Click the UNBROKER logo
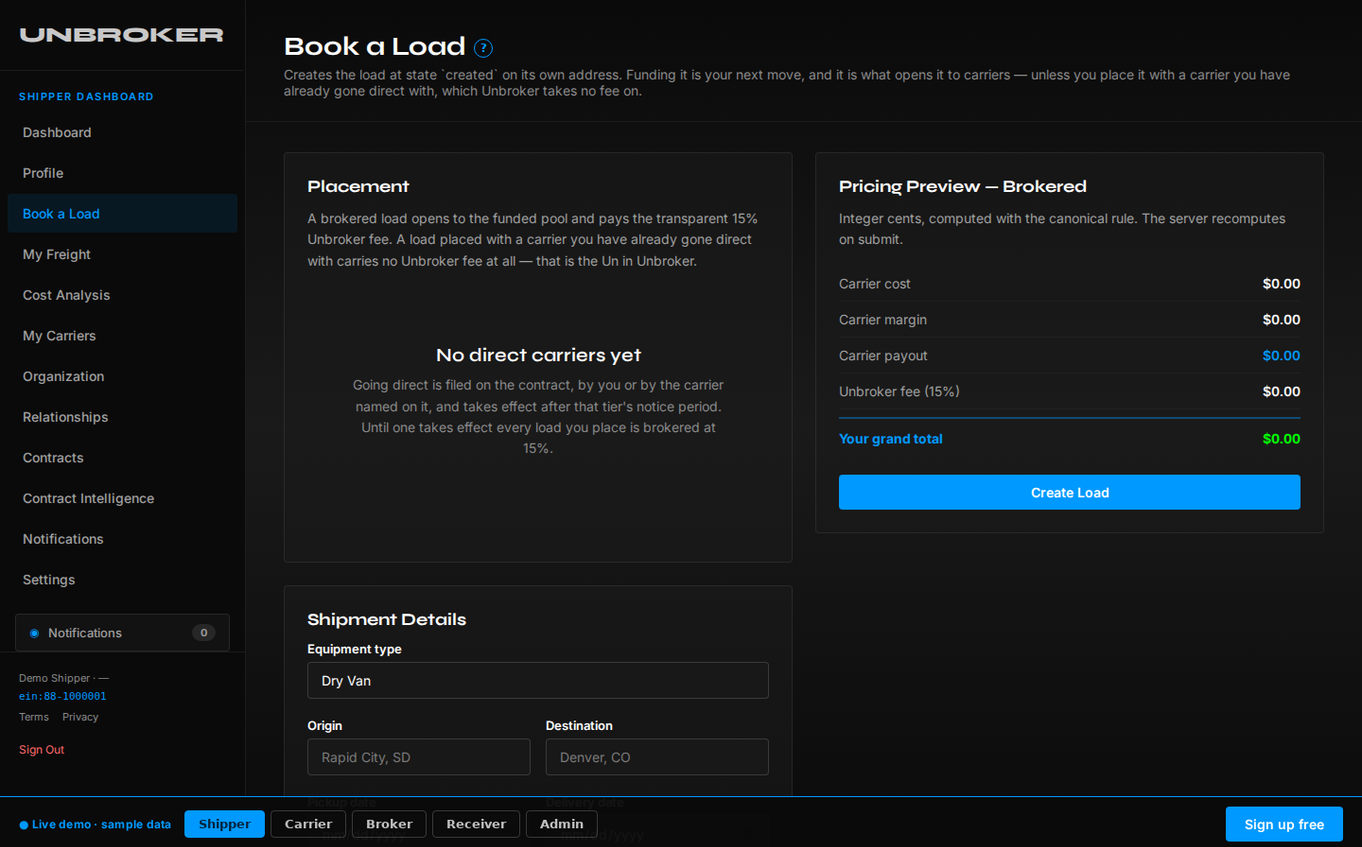1362x847 pixels. pyautogui.click(x=121, y=35)
